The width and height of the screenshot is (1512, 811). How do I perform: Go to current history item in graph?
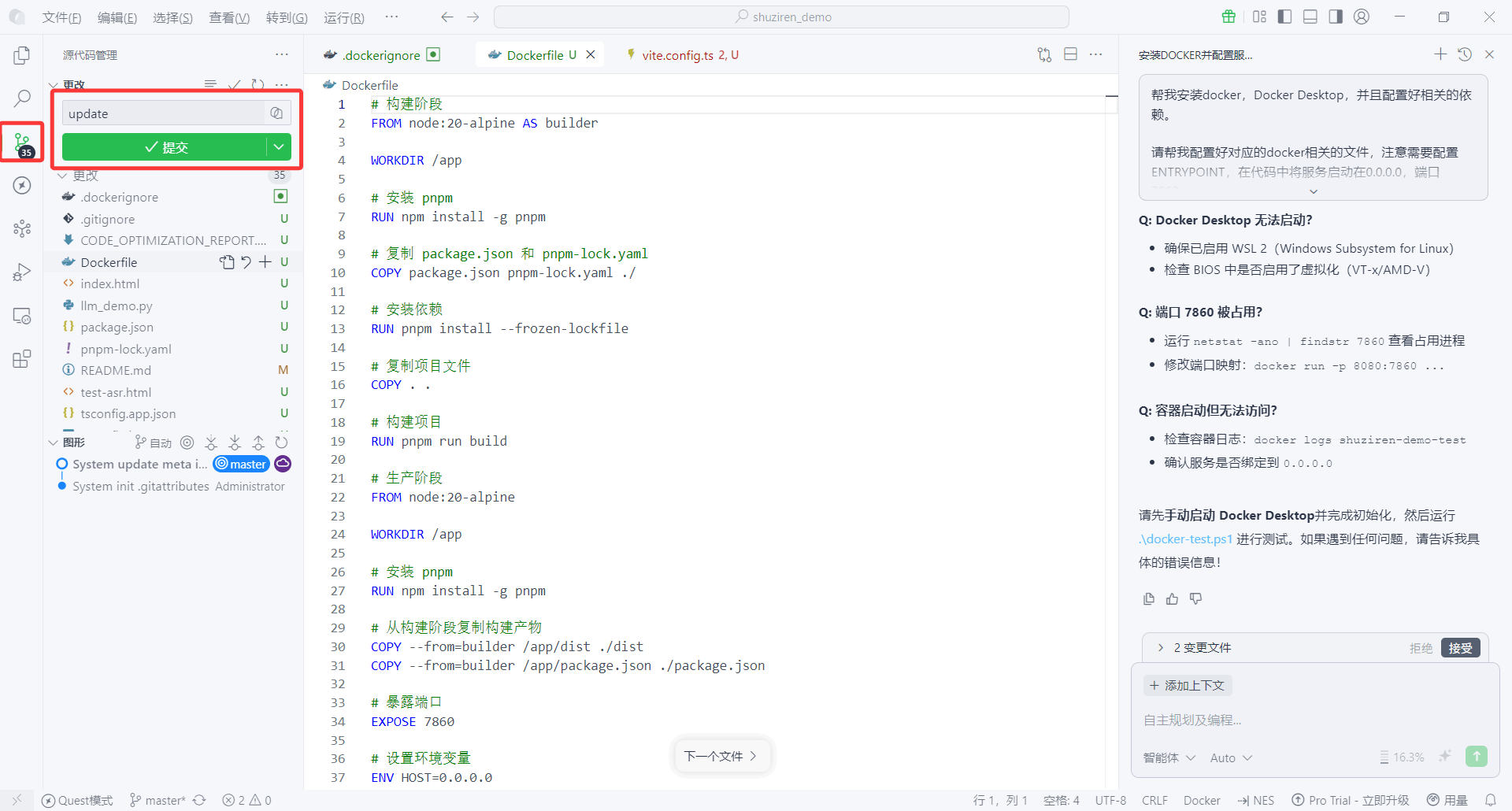[x=187, y=443]
